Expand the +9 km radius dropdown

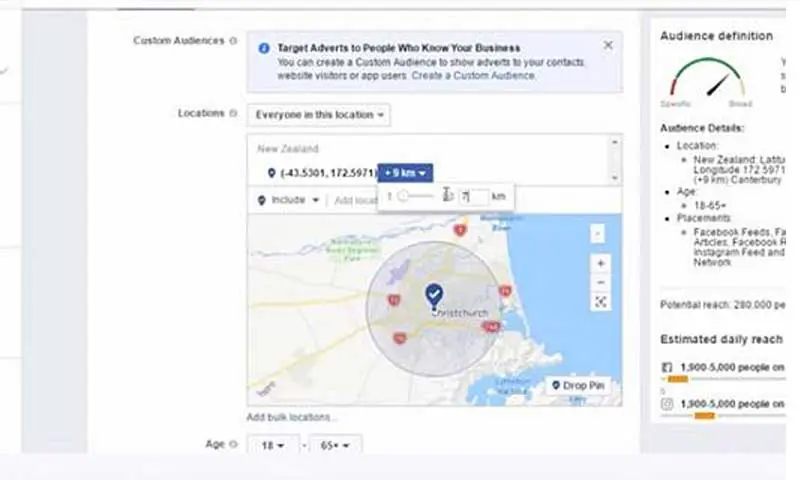[x=405, y=173]
